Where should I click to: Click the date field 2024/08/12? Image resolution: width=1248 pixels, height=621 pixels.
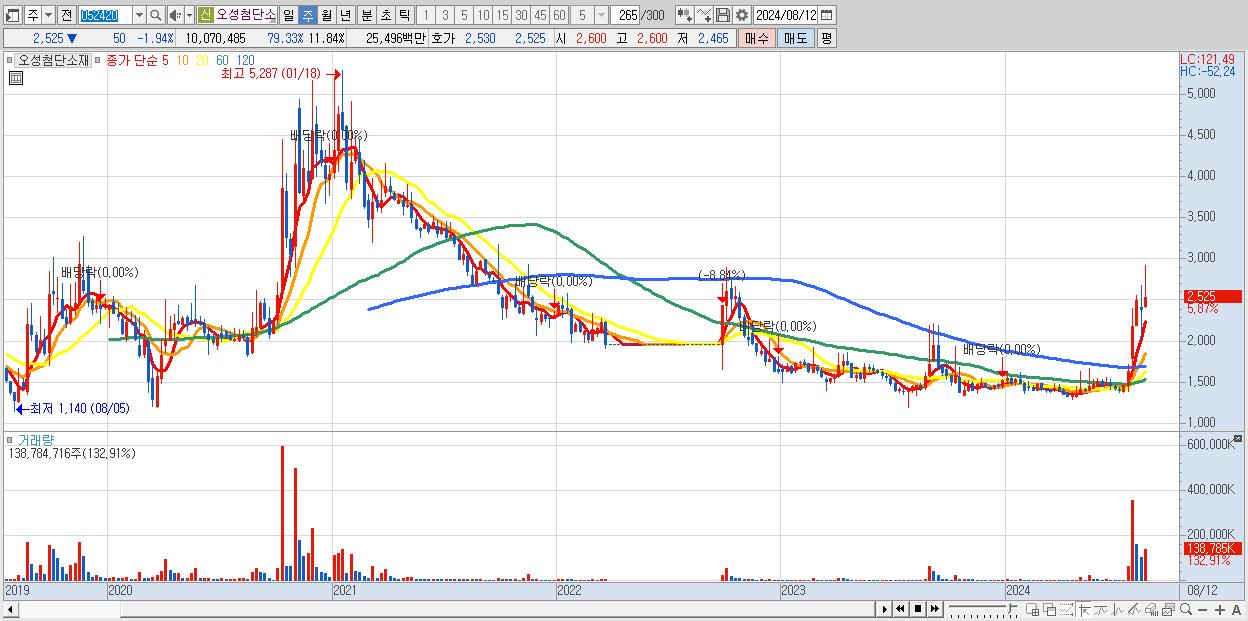coord(786,15)
